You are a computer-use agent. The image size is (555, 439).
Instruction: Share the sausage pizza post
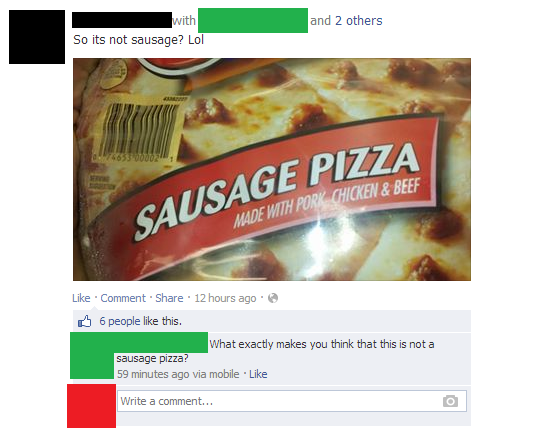coord(169,298)
